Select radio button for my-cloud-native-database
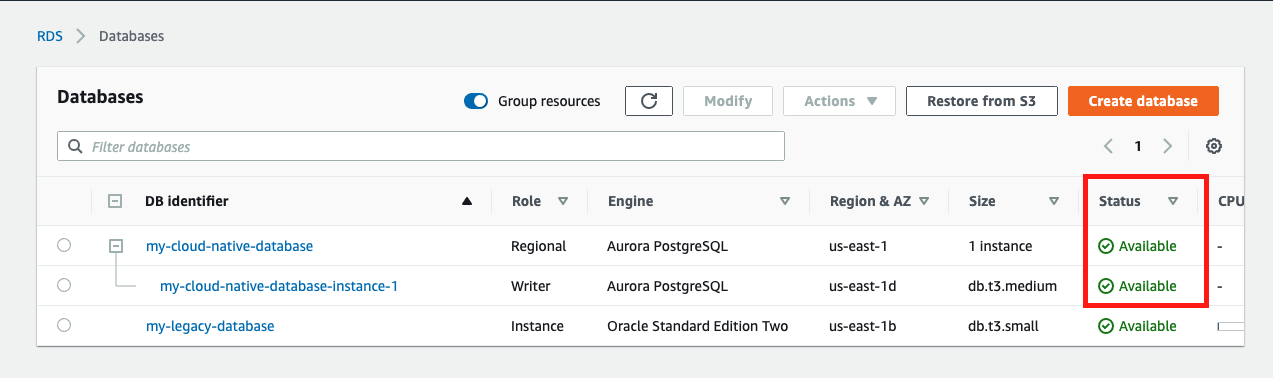The image size is (1273, 378). (64, 245)
